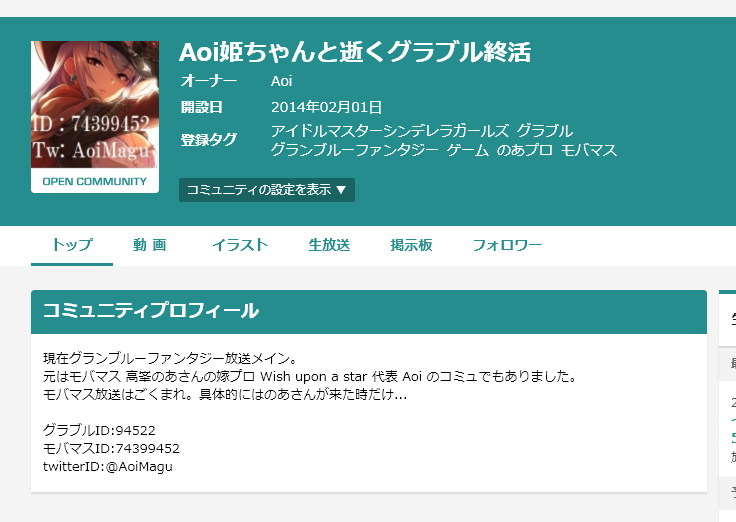Click the line モバマスID:74399452
Image resolution: width=736 pixels, height=522 pixels.
tap(111, 448)
